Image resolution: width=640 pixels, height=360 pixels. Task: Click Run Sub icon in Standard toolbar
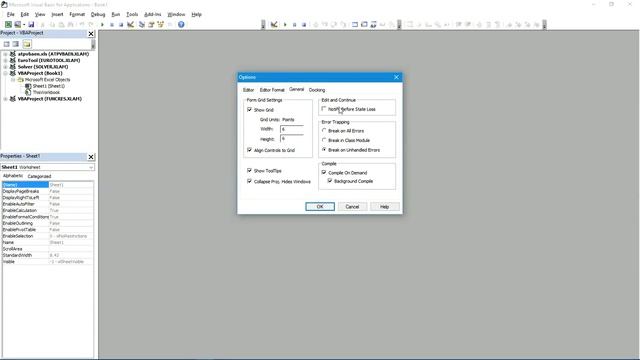coord(102,24)
